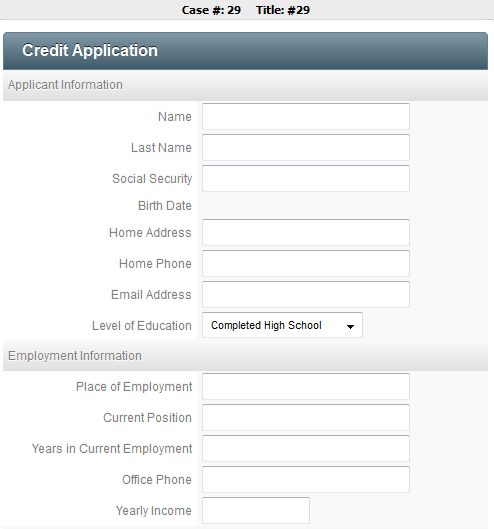Screen dimensions: 494x529
Task: Click the Title: #29 header text
Action: pyautogui.click(x=283, y=10)
